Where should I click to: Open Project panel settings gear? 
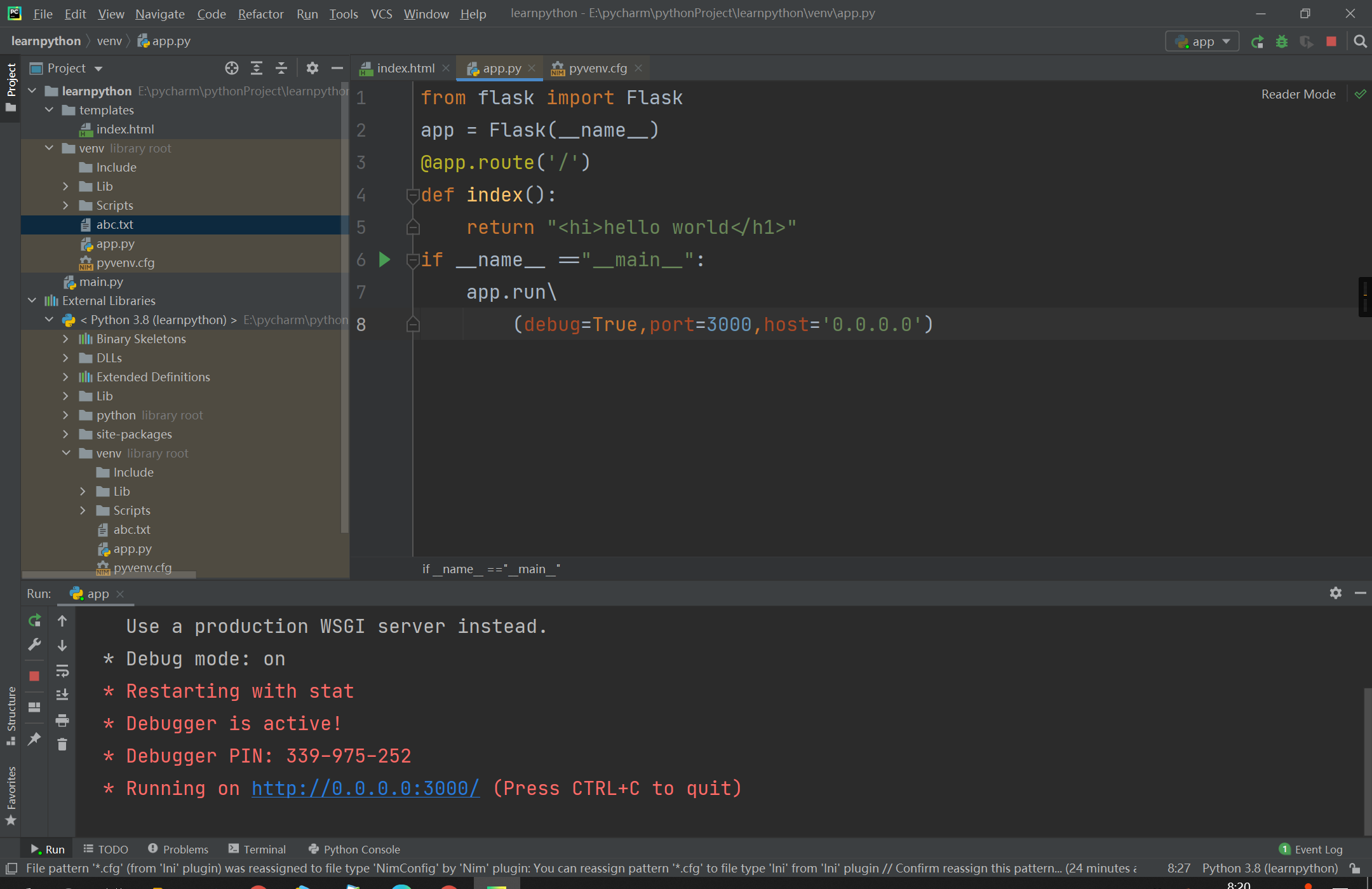(x=312, y=68)
